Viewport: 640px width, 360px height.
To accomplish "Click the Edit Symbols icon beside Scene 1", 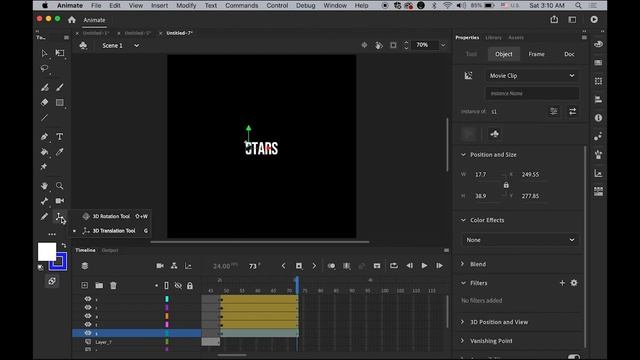I will pyautogui.click(x=83, y=45).
